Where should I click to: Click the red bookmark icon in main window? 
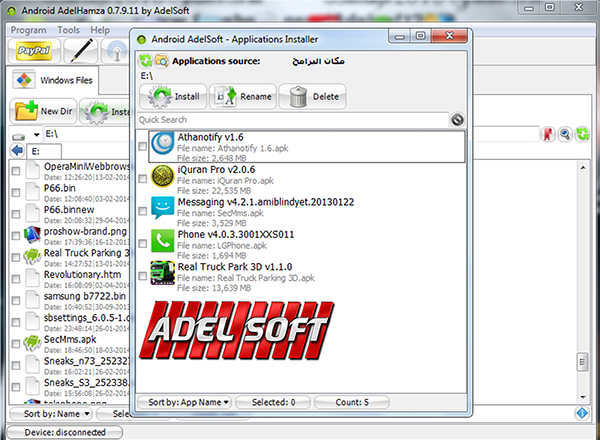point(548,134)
